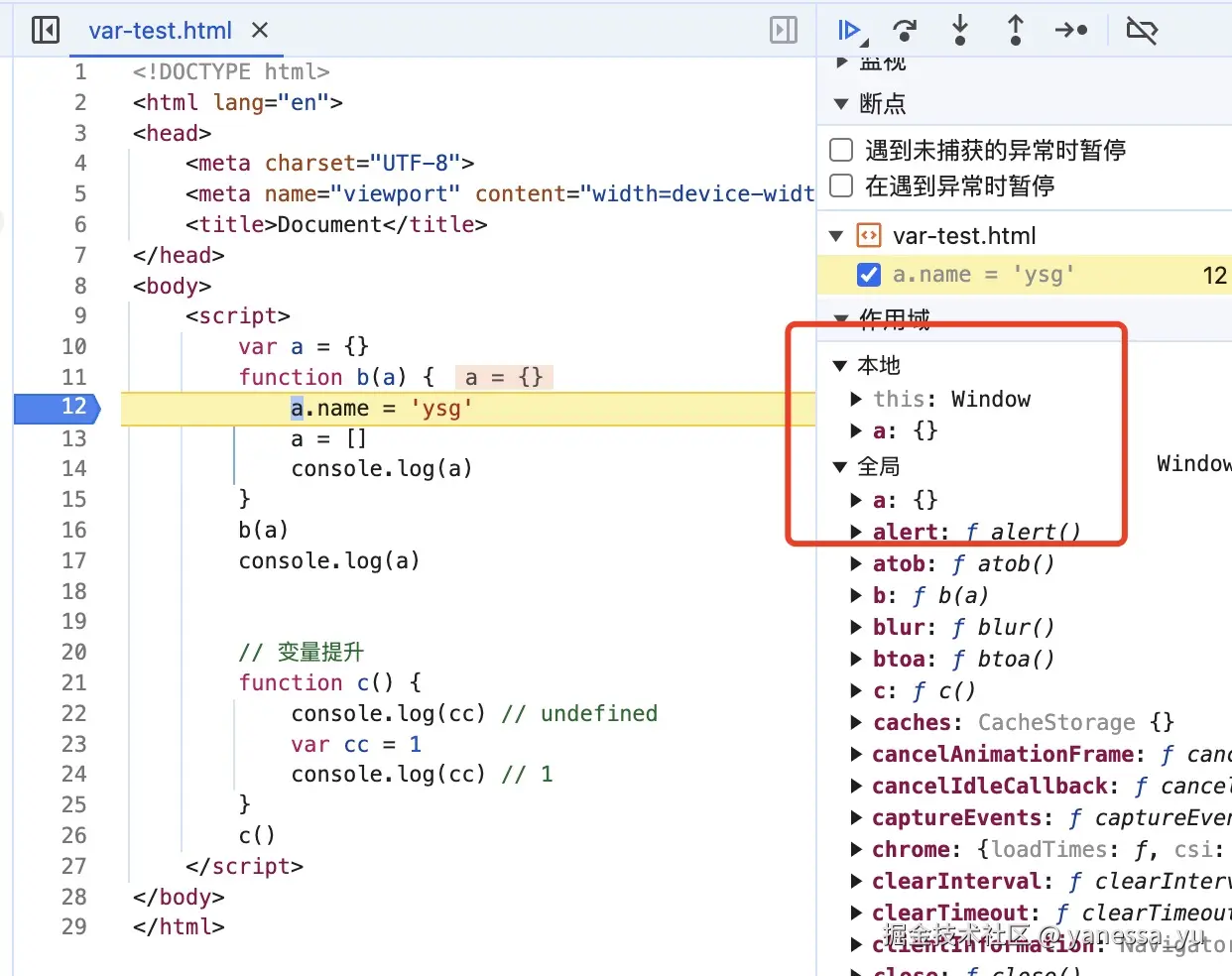1232x976 pixels.
Task: Collapse the 断点 section
Action: pyautogui.click(x=841, y=104)
